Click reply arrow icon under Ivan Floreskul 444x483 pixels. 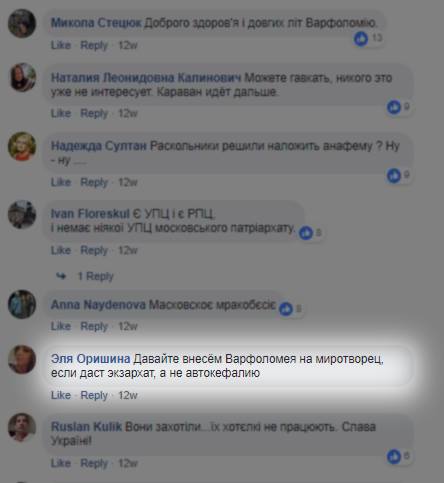tap(61, 276)
